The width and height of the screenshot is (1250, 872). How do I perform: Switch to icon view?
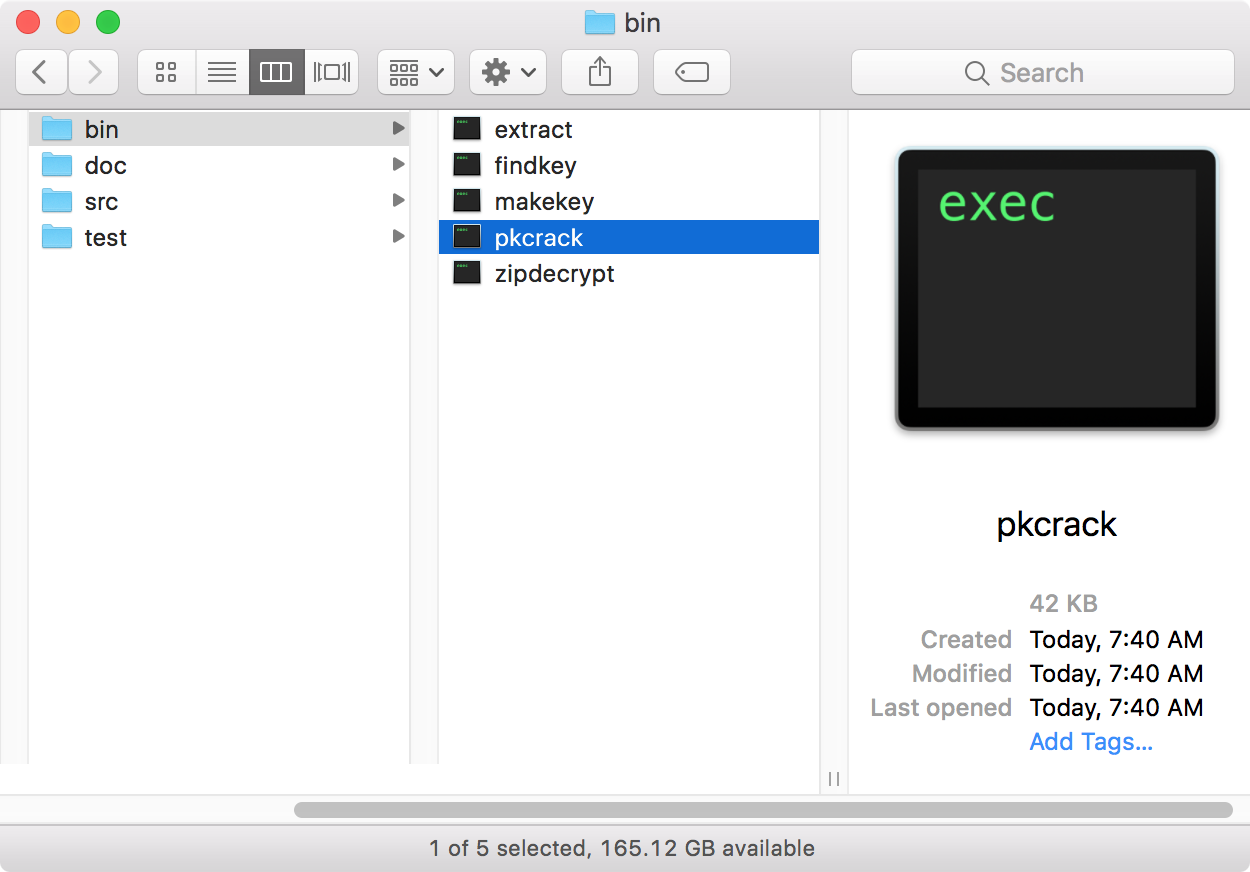pos(166,72)
